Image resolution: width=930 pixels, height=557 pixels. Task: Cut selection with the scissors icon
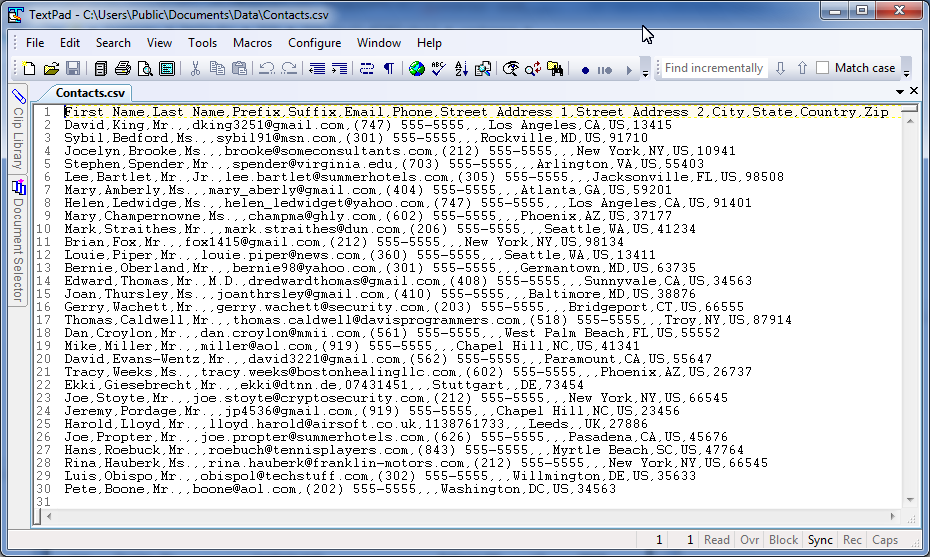coord(195,69)
